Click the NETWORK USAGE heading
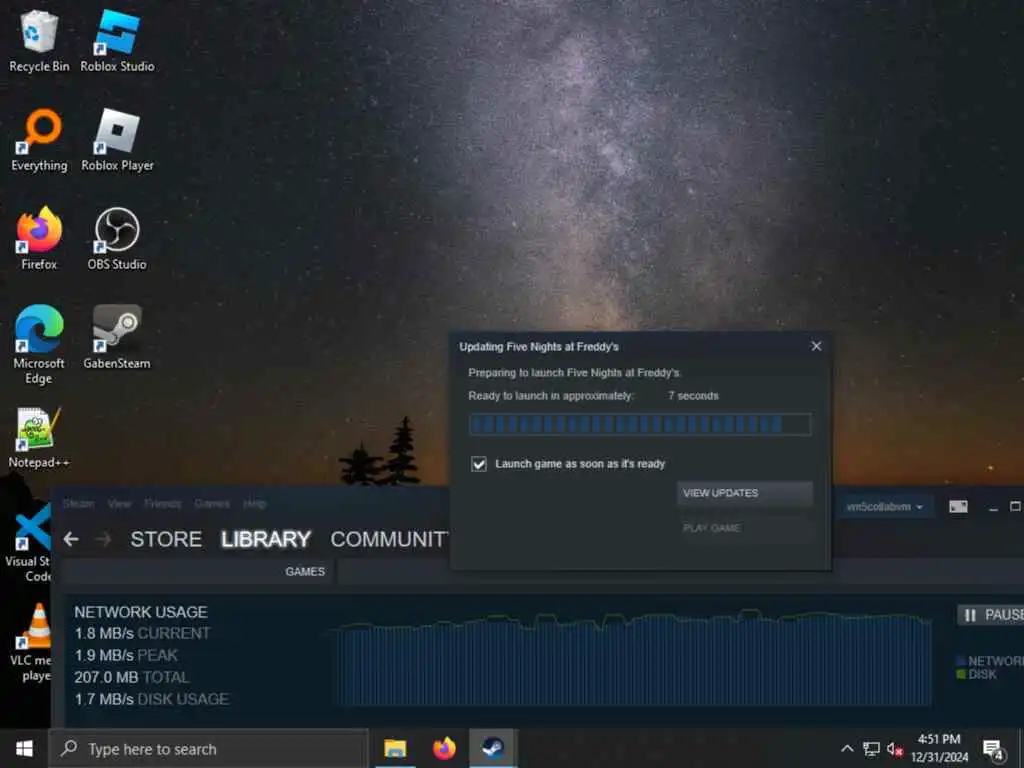 coord(140,612)
